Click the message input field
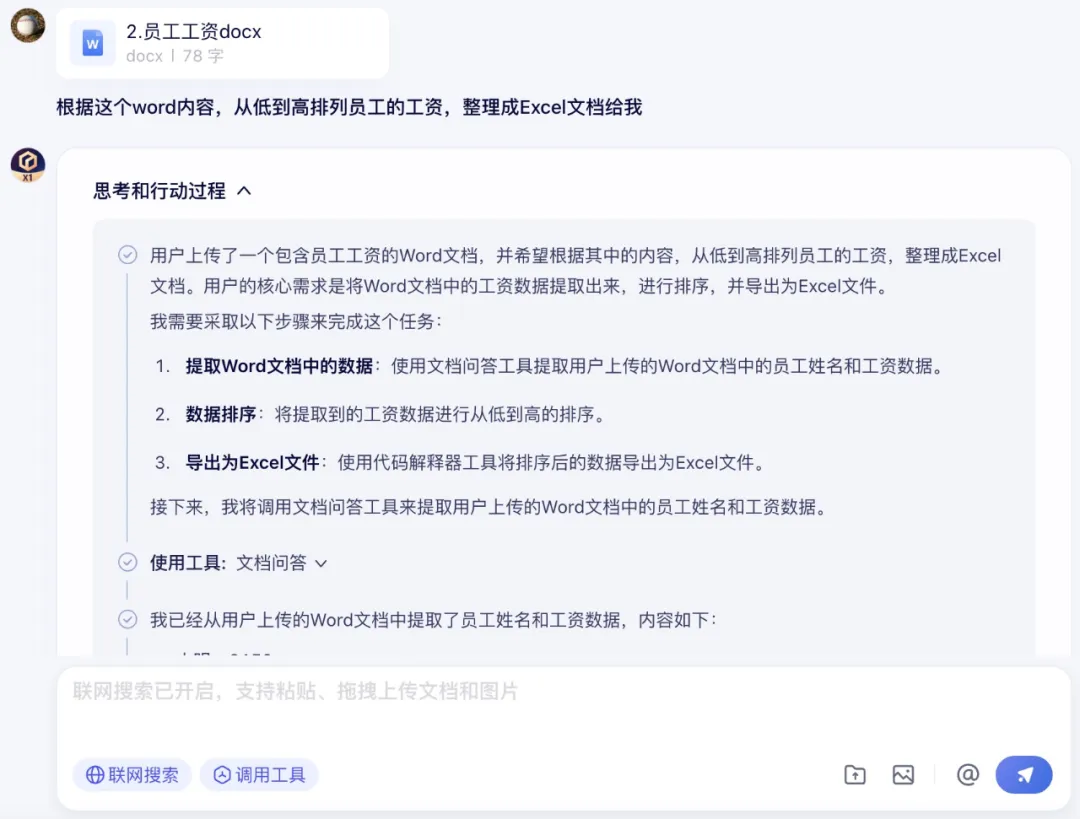Screen dimensions: 1080x819 click(563, 709)
